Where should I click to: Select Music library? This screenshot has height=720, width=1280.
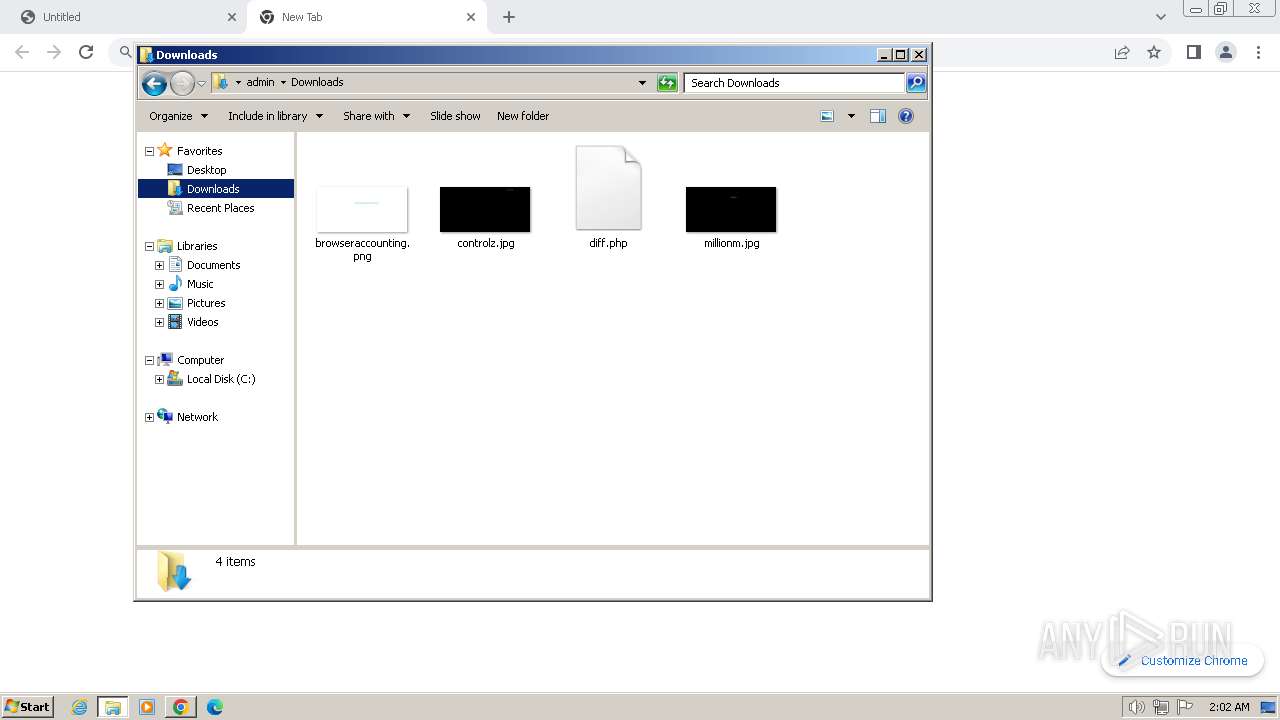[200, 284]
